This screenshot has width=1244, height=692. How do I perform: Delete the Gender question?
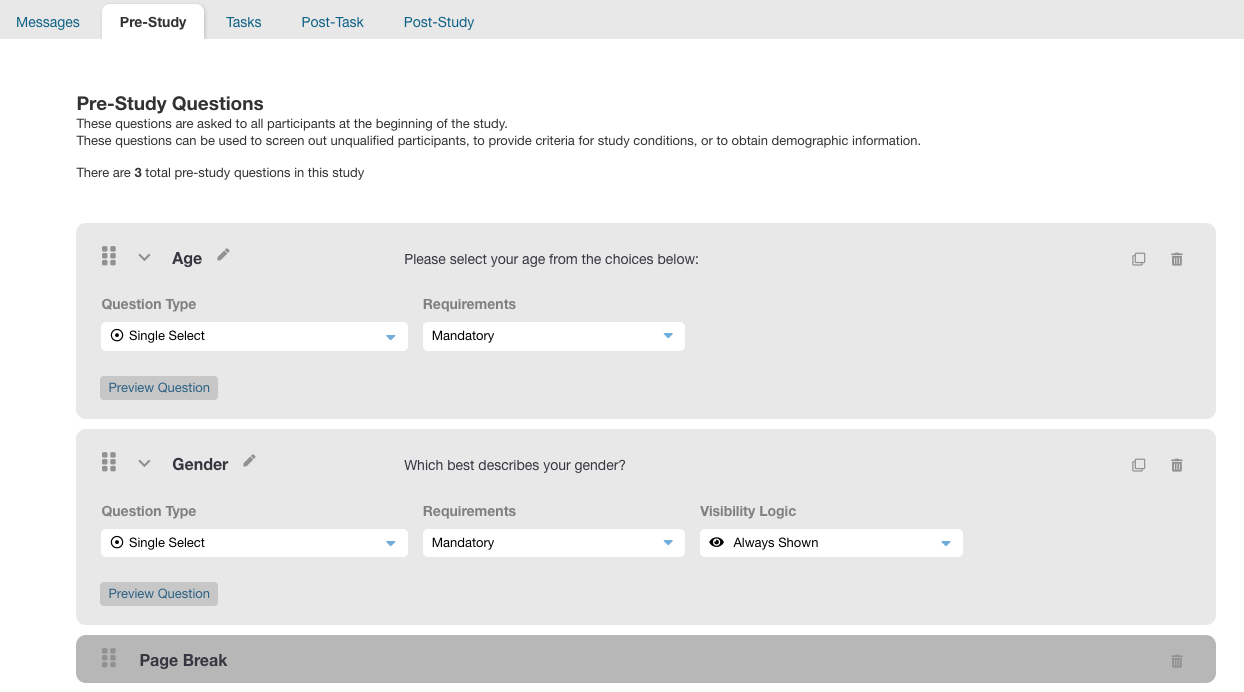[x=1177, y=465]
